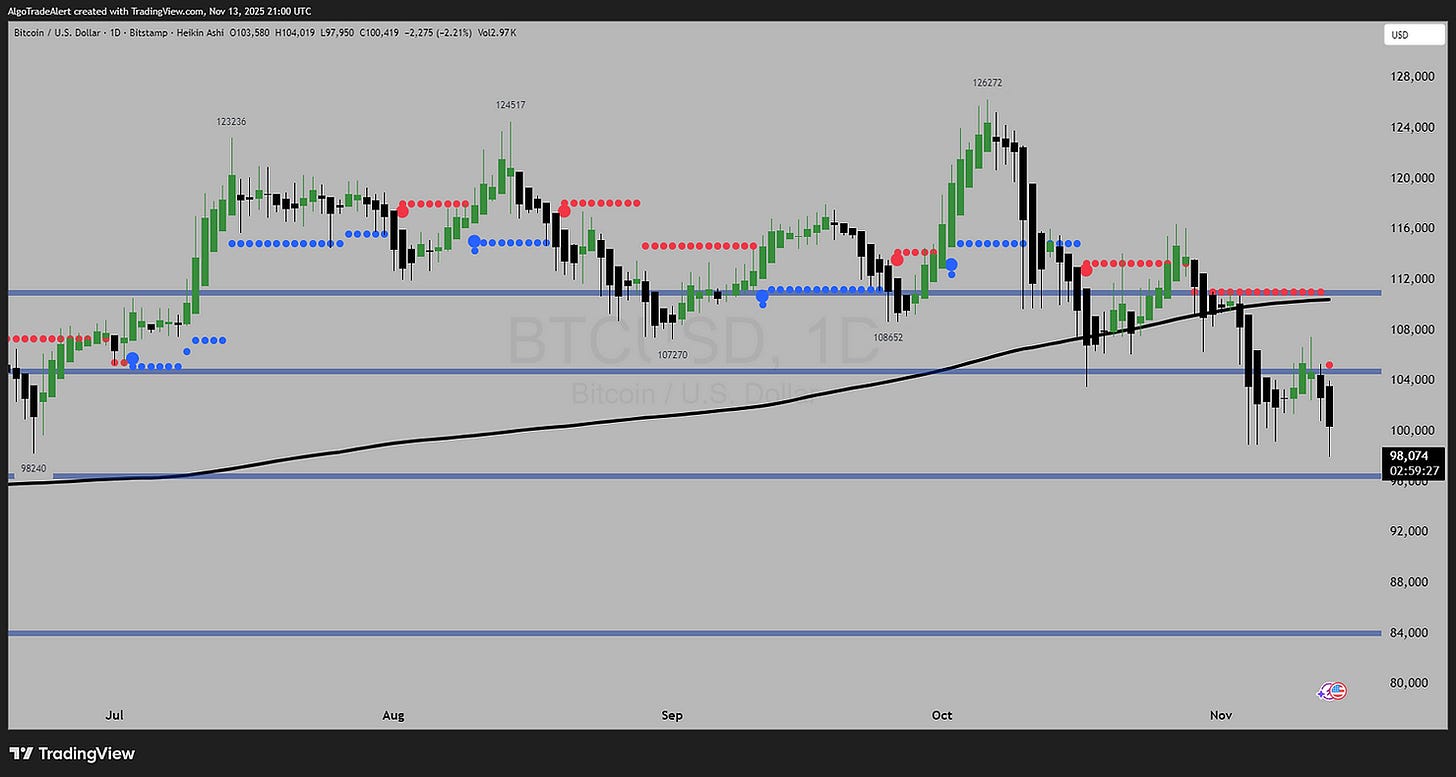
Task: Click the 123236 high price label
Action: (231, 121)
